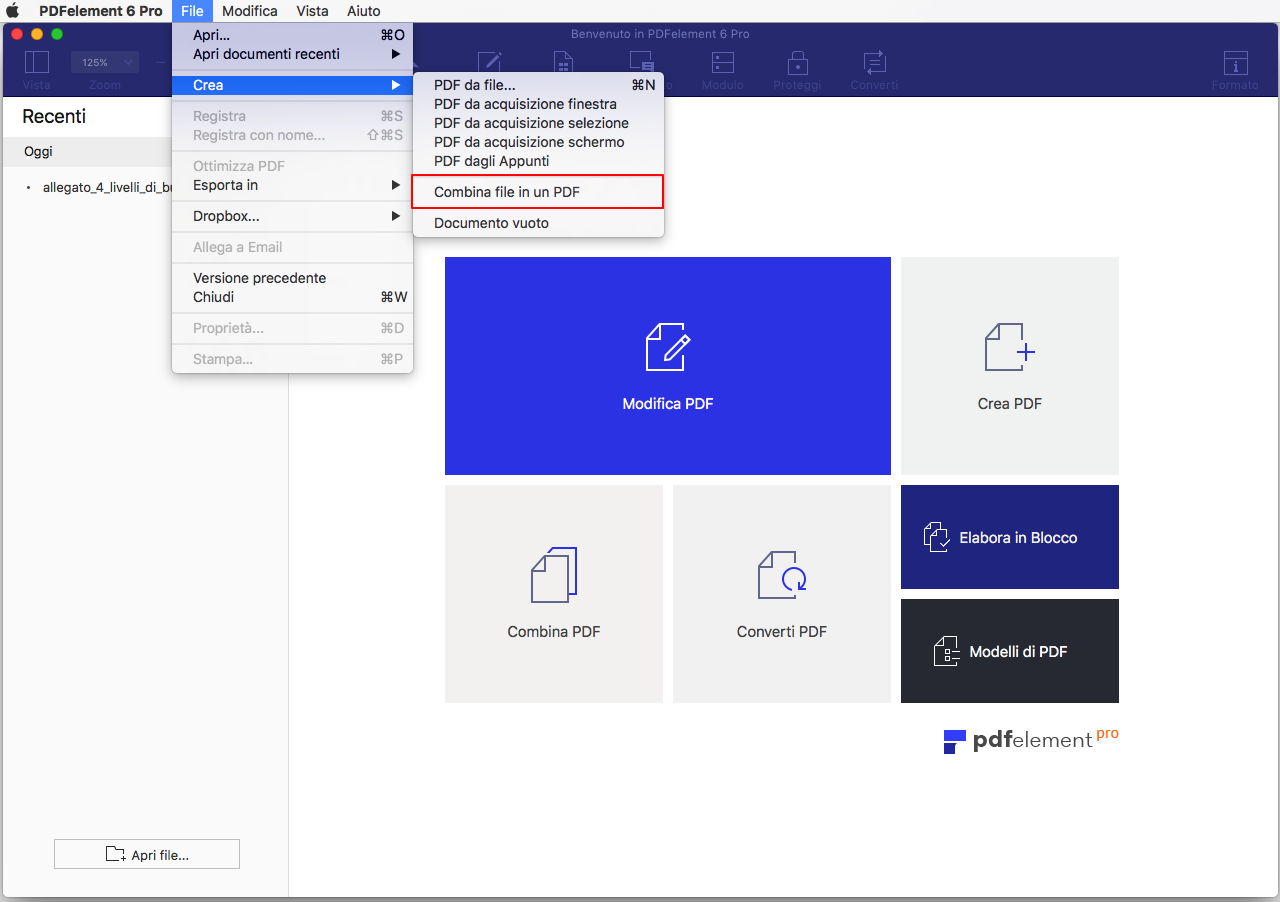Expand Apri documenti recenti submenu
This screenshot has width=1280, height=902.
tap(292, 54)
